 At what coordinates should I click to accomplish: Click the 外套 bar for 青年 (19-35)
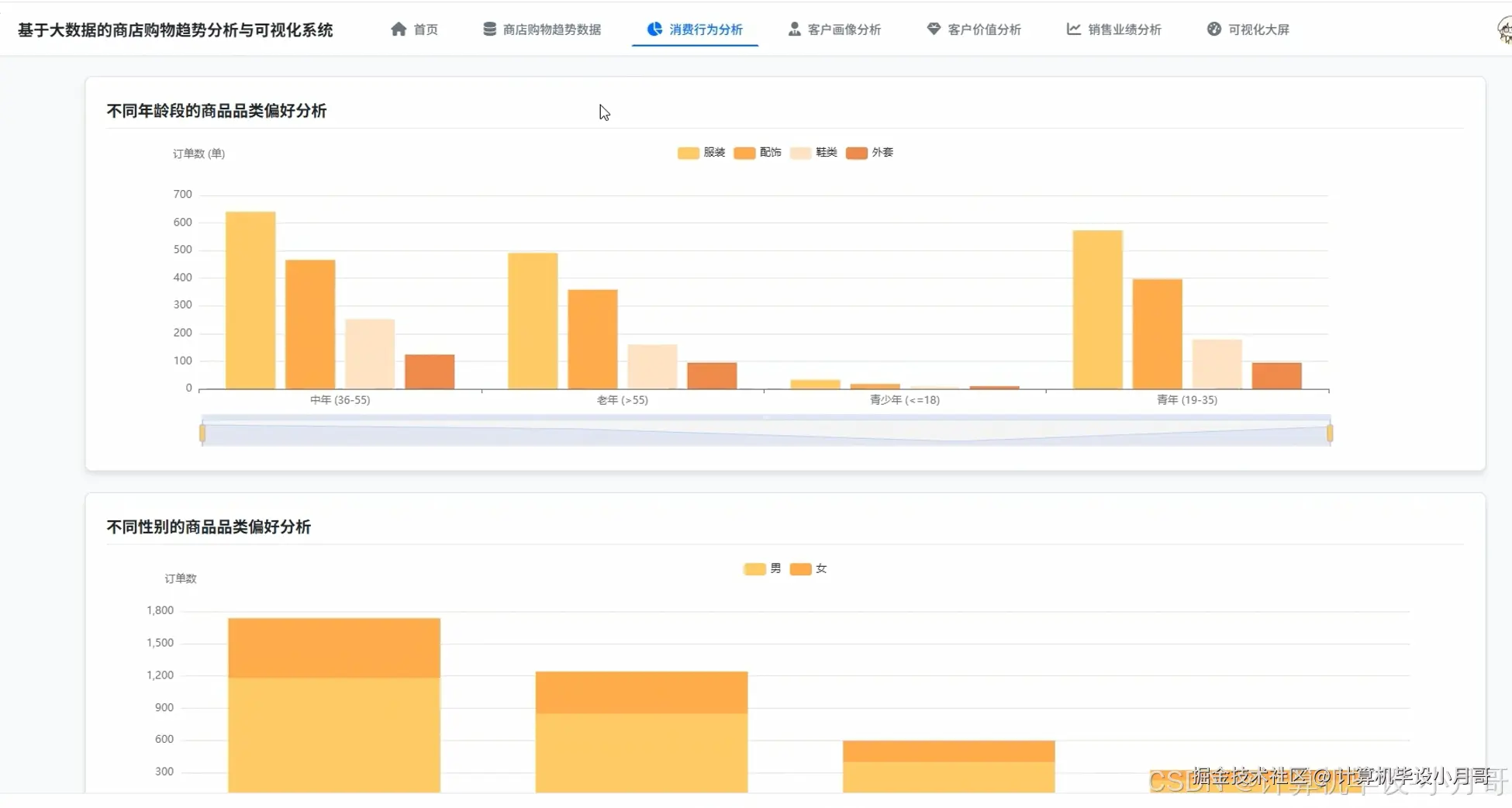[1277, 375]
